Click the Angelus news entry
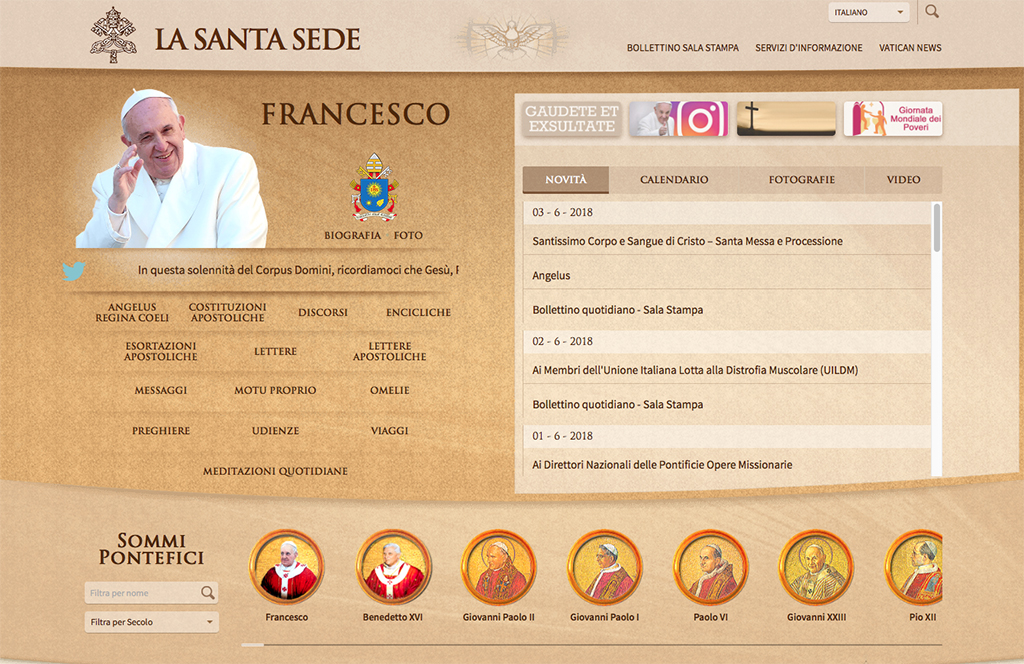1024x664 pixels. coord(551,275)
